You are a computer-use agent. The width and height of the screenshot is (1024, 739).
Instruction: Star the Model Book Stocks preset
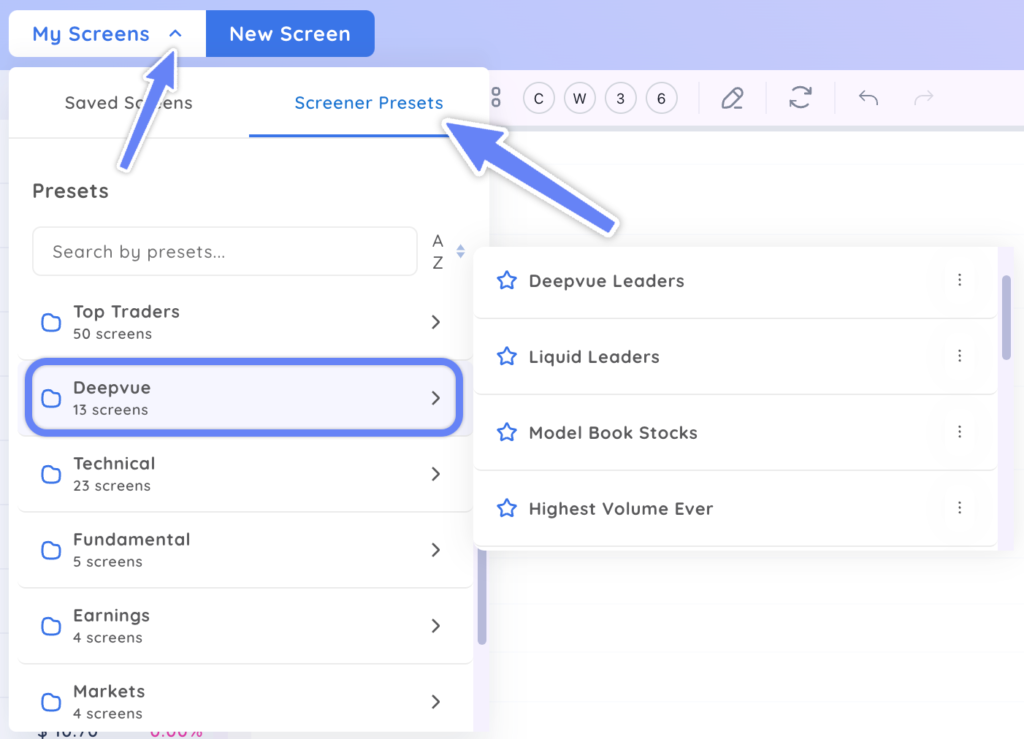[506, 433]
